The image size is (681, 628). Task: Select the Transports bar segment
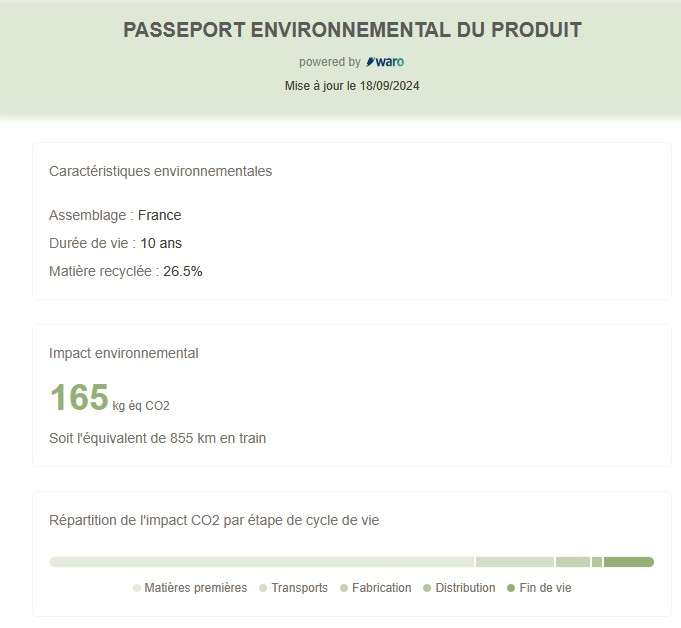pyautogui.click(x=515, y=562)
